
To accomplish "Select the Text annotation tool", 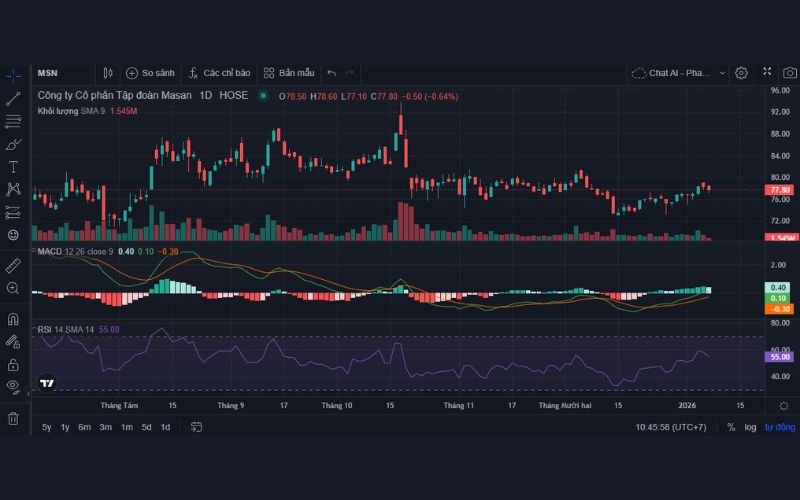I will coord(13,166).
